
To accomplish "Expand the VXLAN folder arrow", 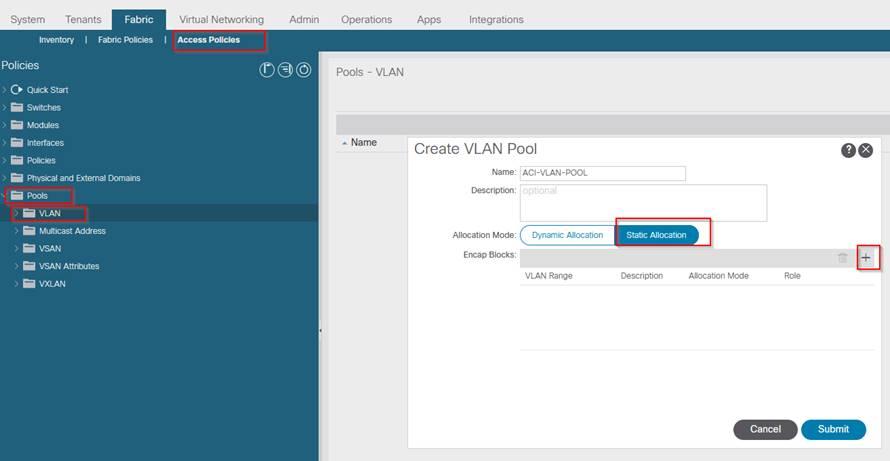I will (x=16, y=283).
